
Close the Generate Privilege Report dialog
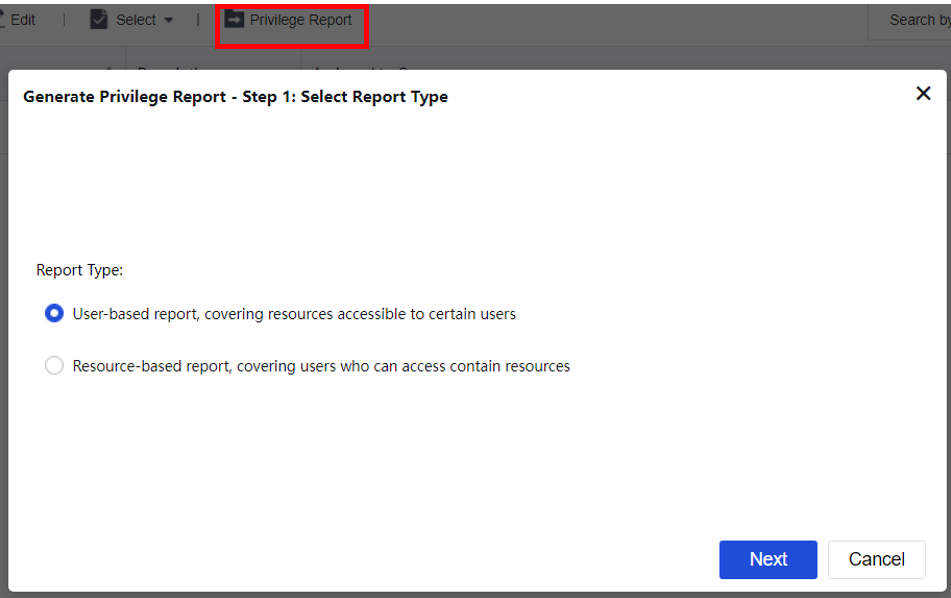[923, 94]
